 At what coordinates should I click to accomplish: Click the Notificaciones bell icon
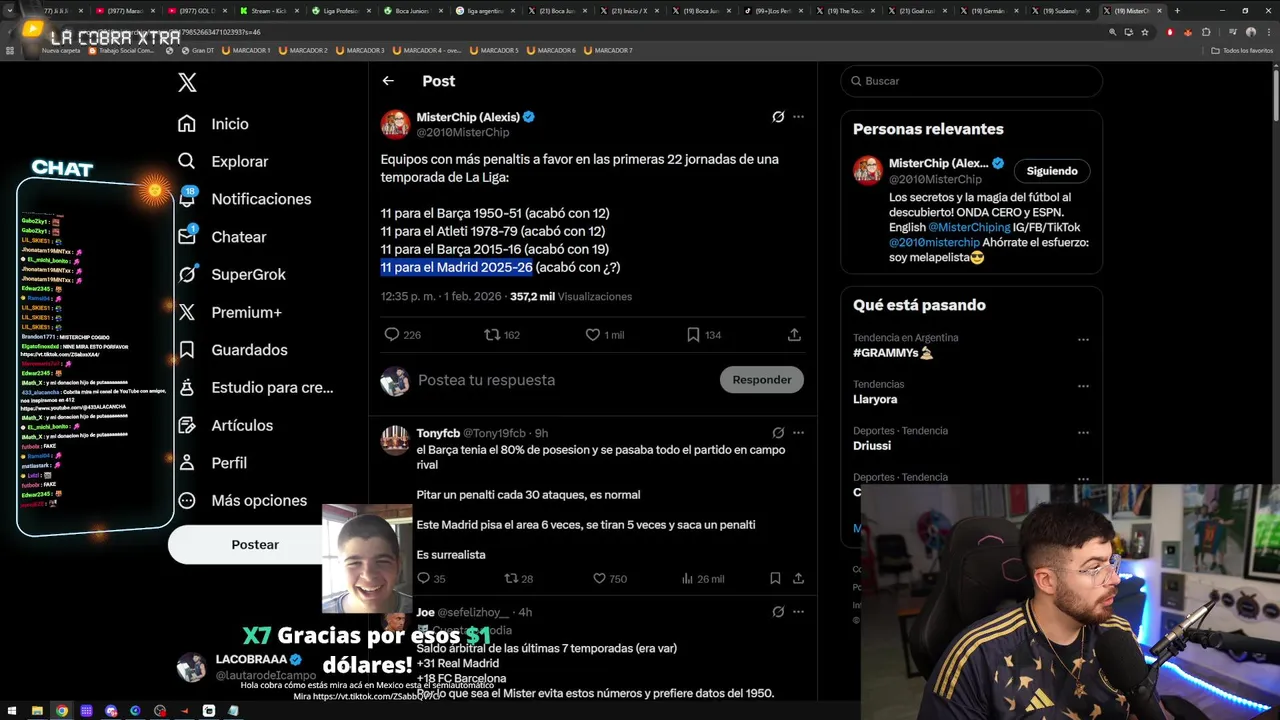[187, 199]
